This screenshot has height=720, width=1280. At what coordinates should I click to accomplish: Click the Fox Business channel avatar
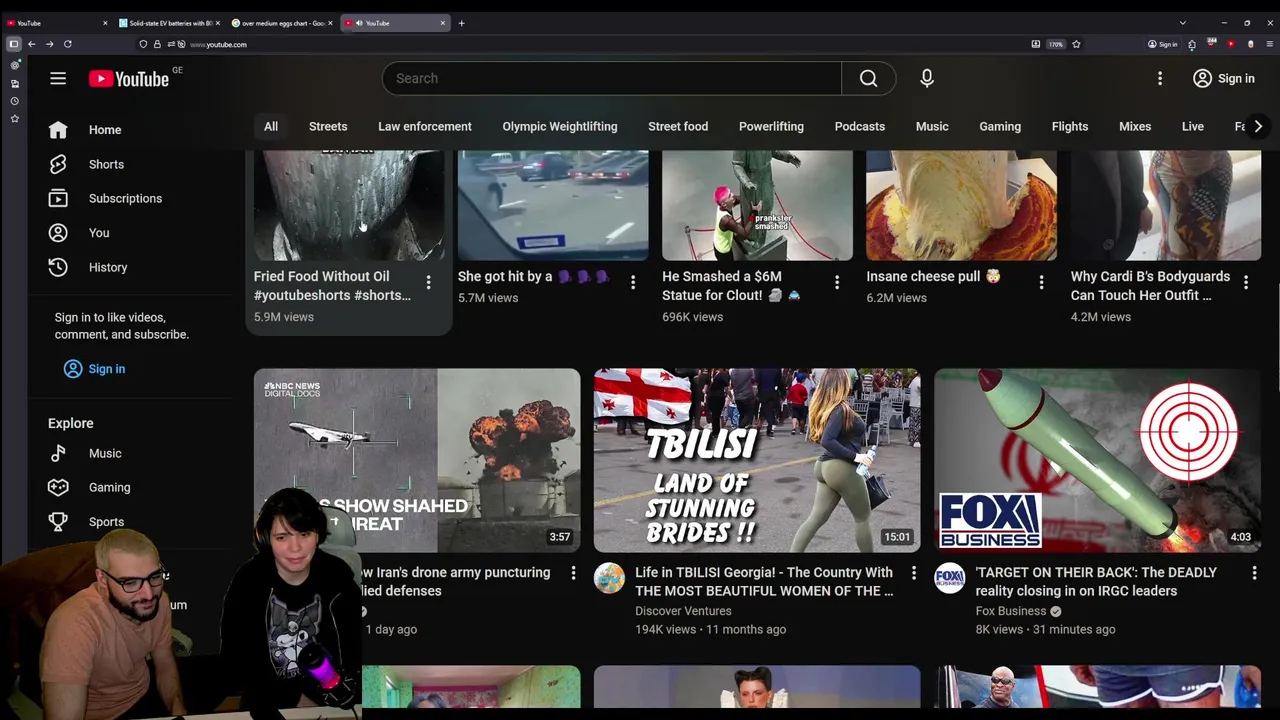[x=950, y=578]
